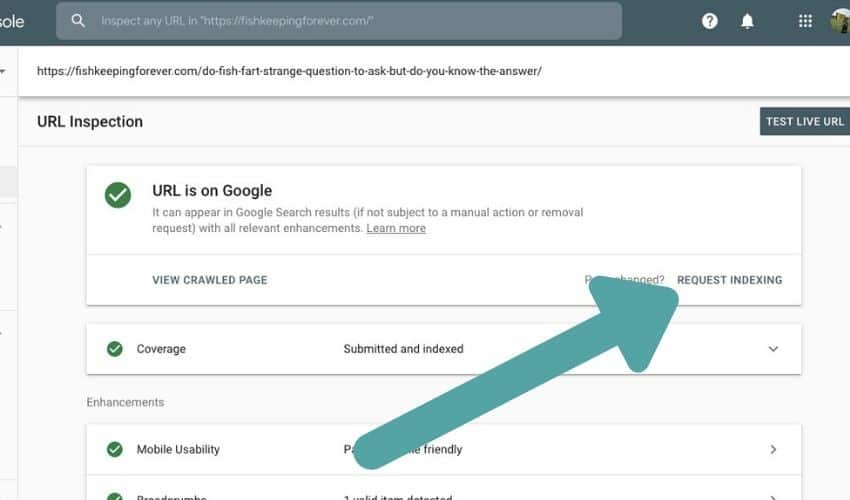Focus the Inspect any URL search field
The image size is (850, 500).
[339, 21]
